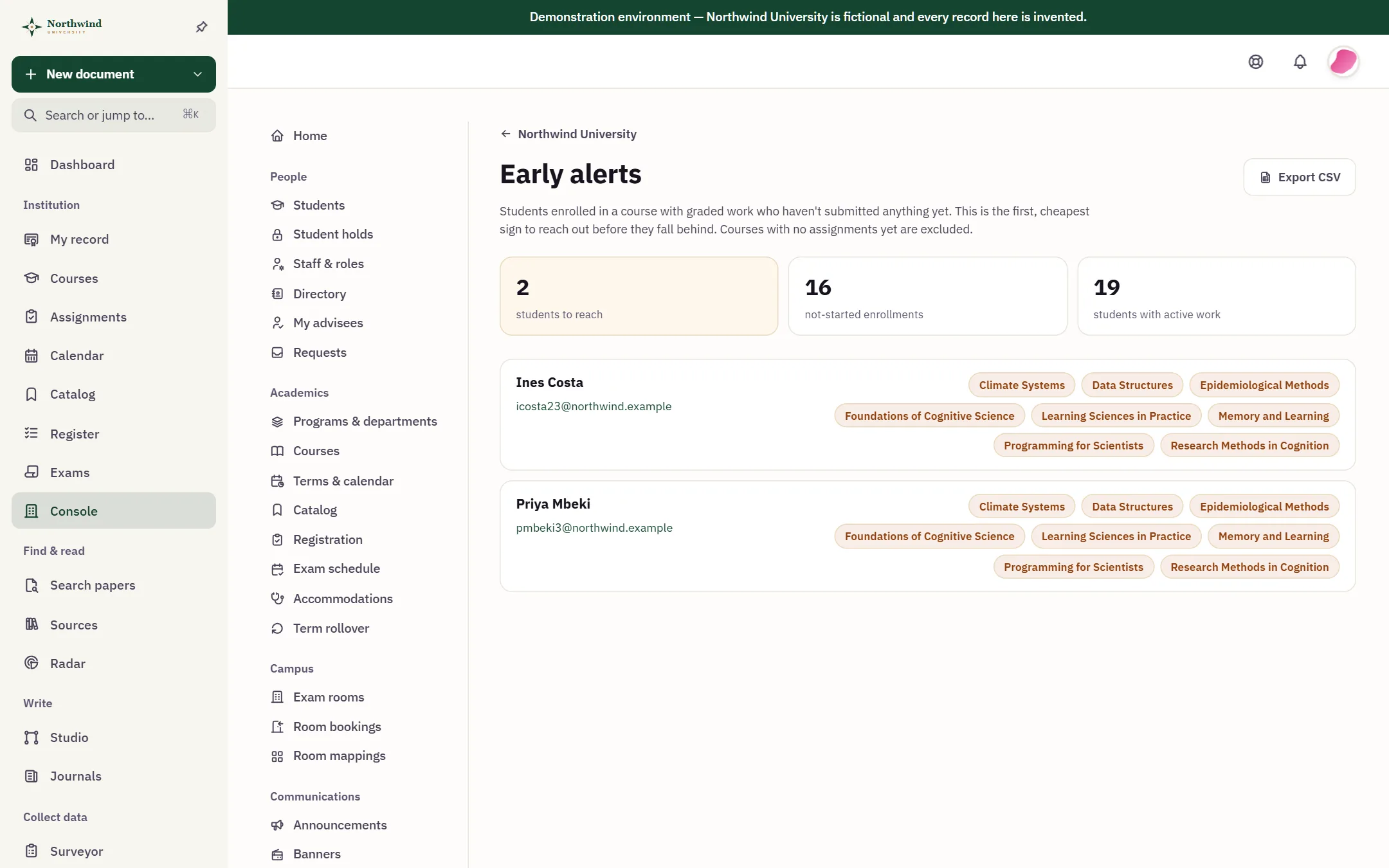Click the Northwind University logo

[62, 26]
